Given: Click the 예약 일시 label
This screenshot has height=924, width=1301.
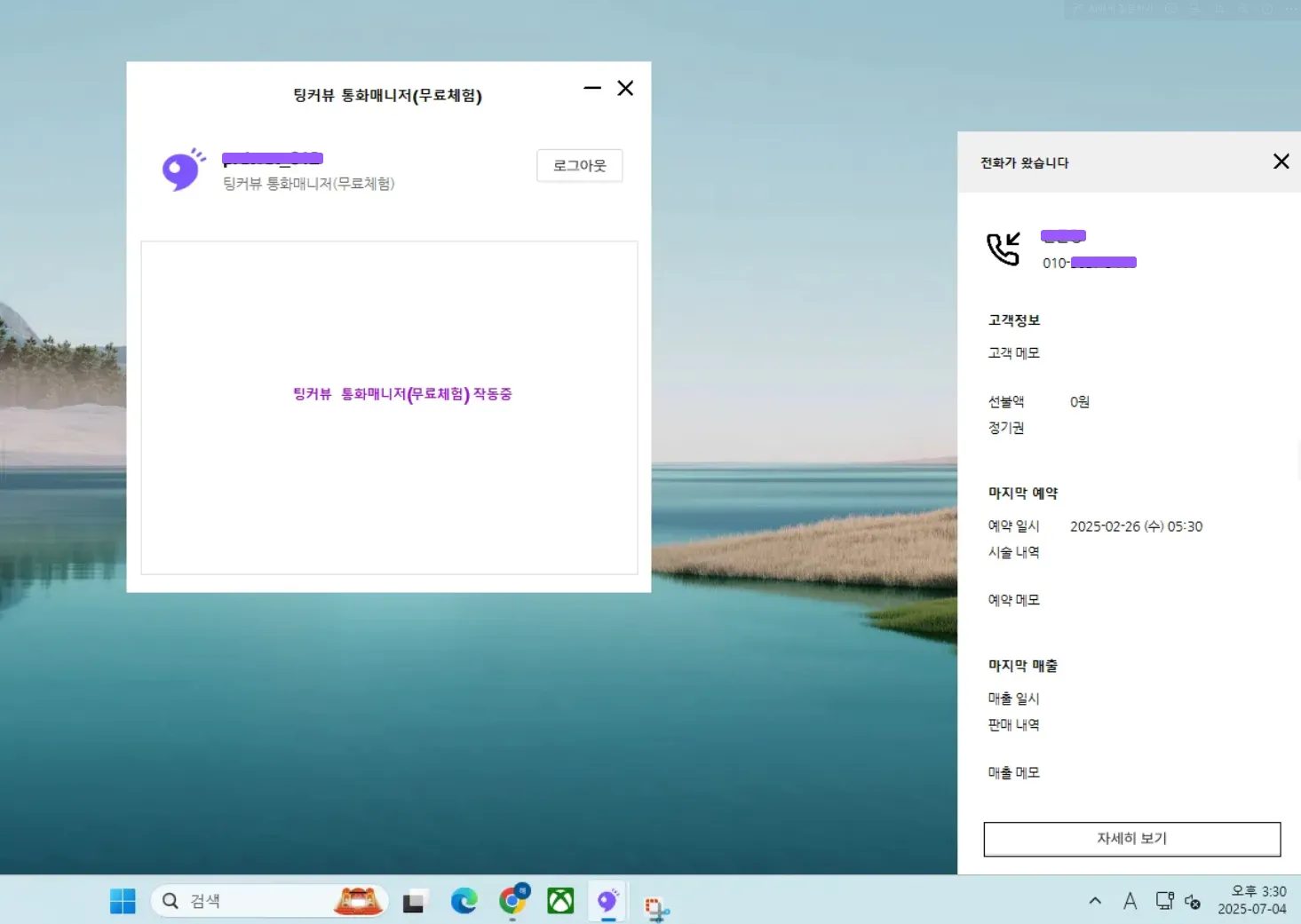Looking at the screenshot, I should point(1013,526).
